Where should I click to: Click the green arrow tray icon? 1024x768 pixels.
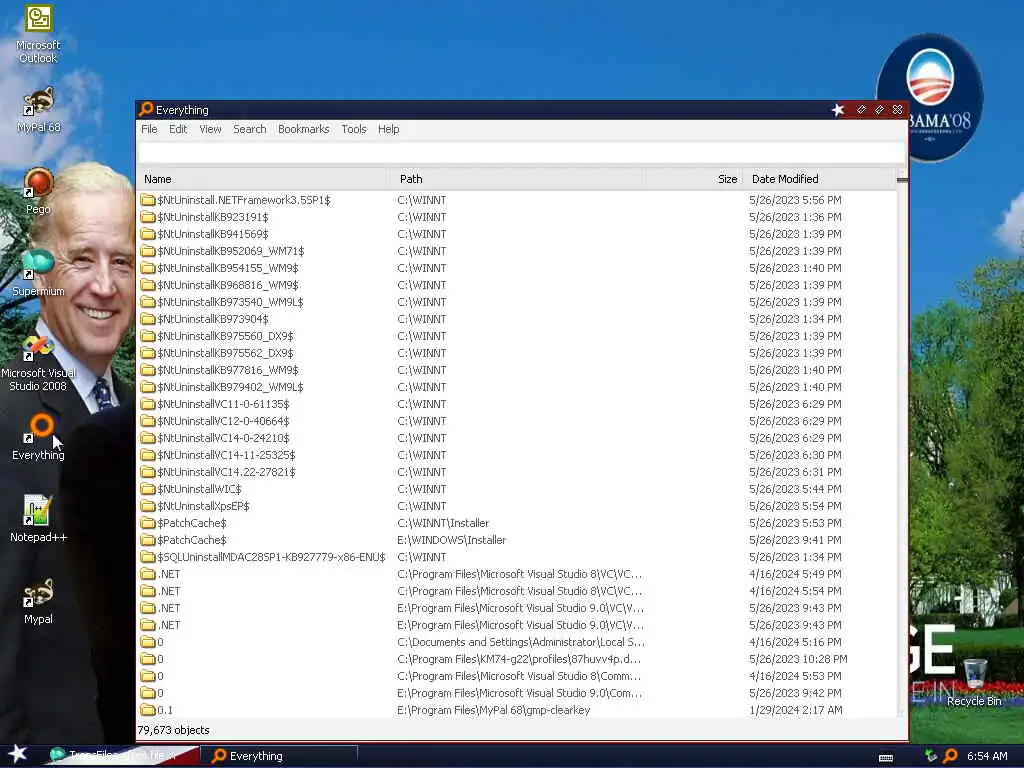pos(931,756)
